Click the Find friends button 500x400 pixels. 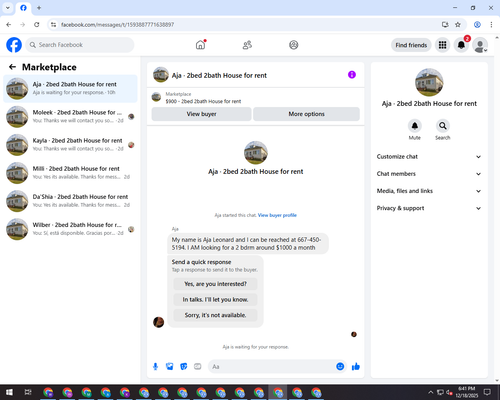(411, 45)
